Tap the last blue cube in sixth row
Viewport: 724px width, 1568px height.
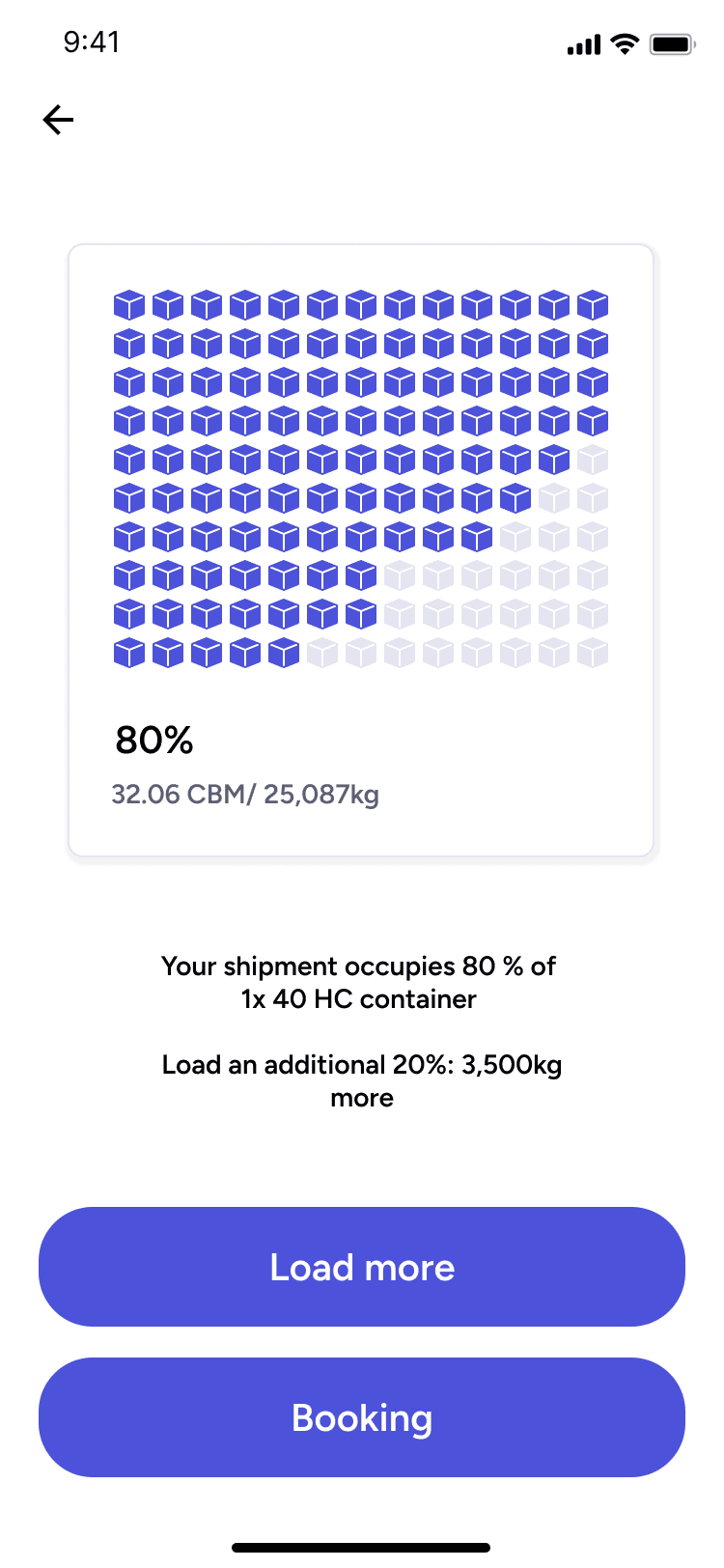tap(515, 498)
